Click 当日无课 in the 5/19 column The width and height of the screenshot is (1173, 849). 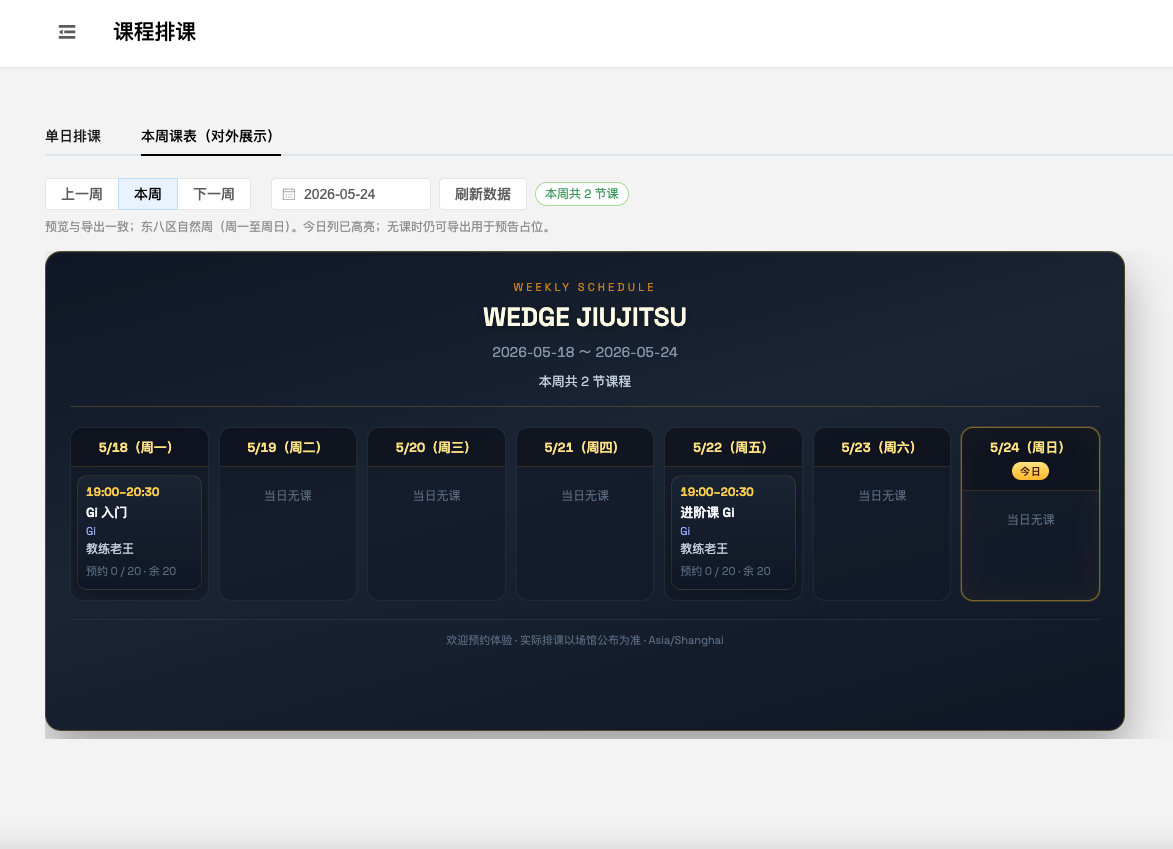[x=287, y=496]
